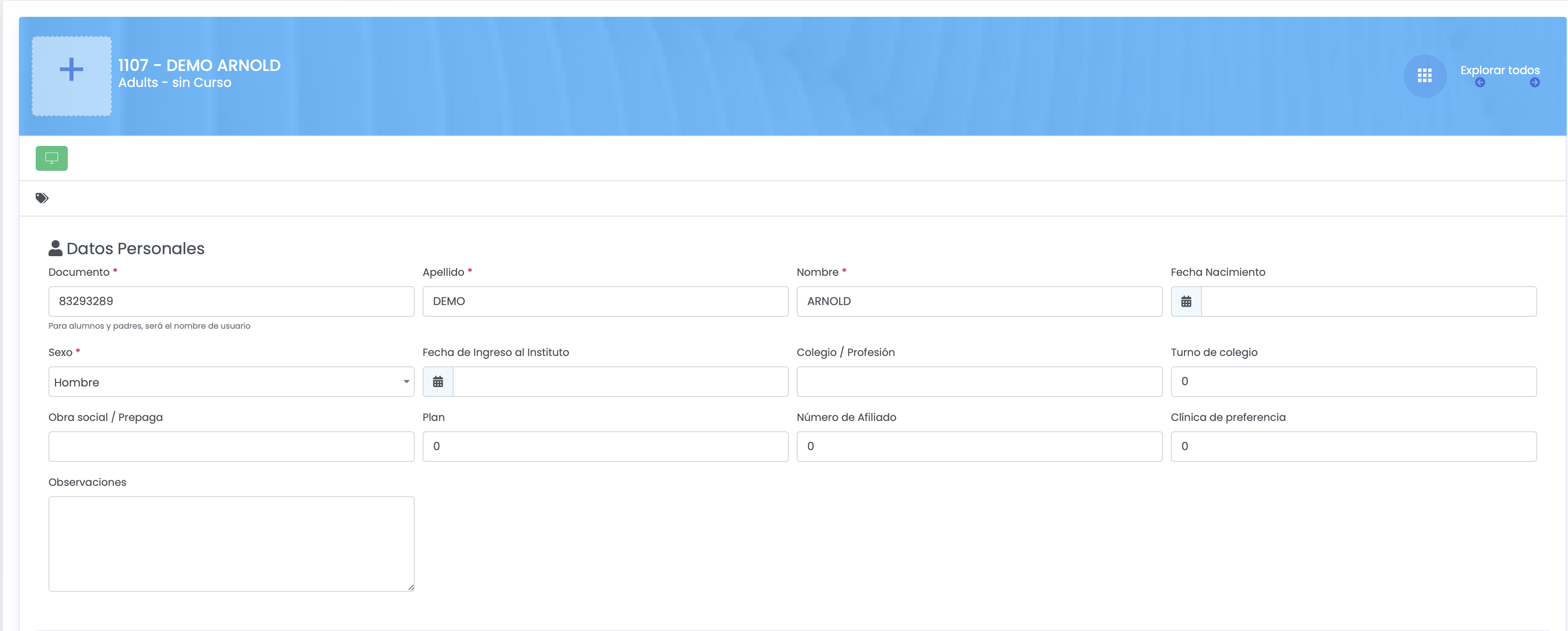Viewport: 1568px width, 631px height.
Task: Go to previous student with left arrow
Action: (x=1480, y=83)
